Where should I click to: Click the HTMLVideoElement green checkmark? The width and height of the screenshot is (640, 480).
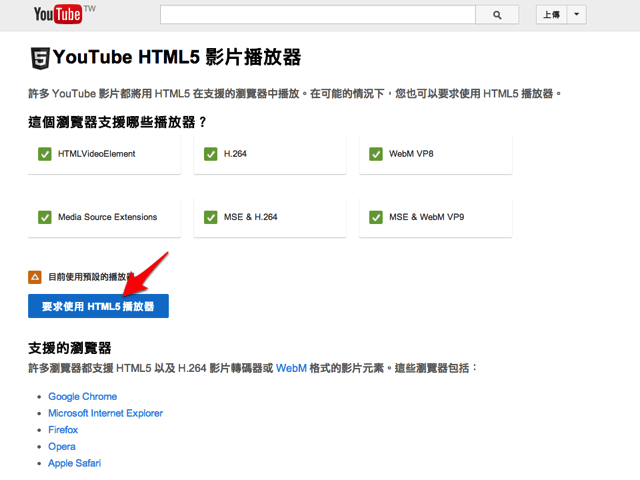44,154
